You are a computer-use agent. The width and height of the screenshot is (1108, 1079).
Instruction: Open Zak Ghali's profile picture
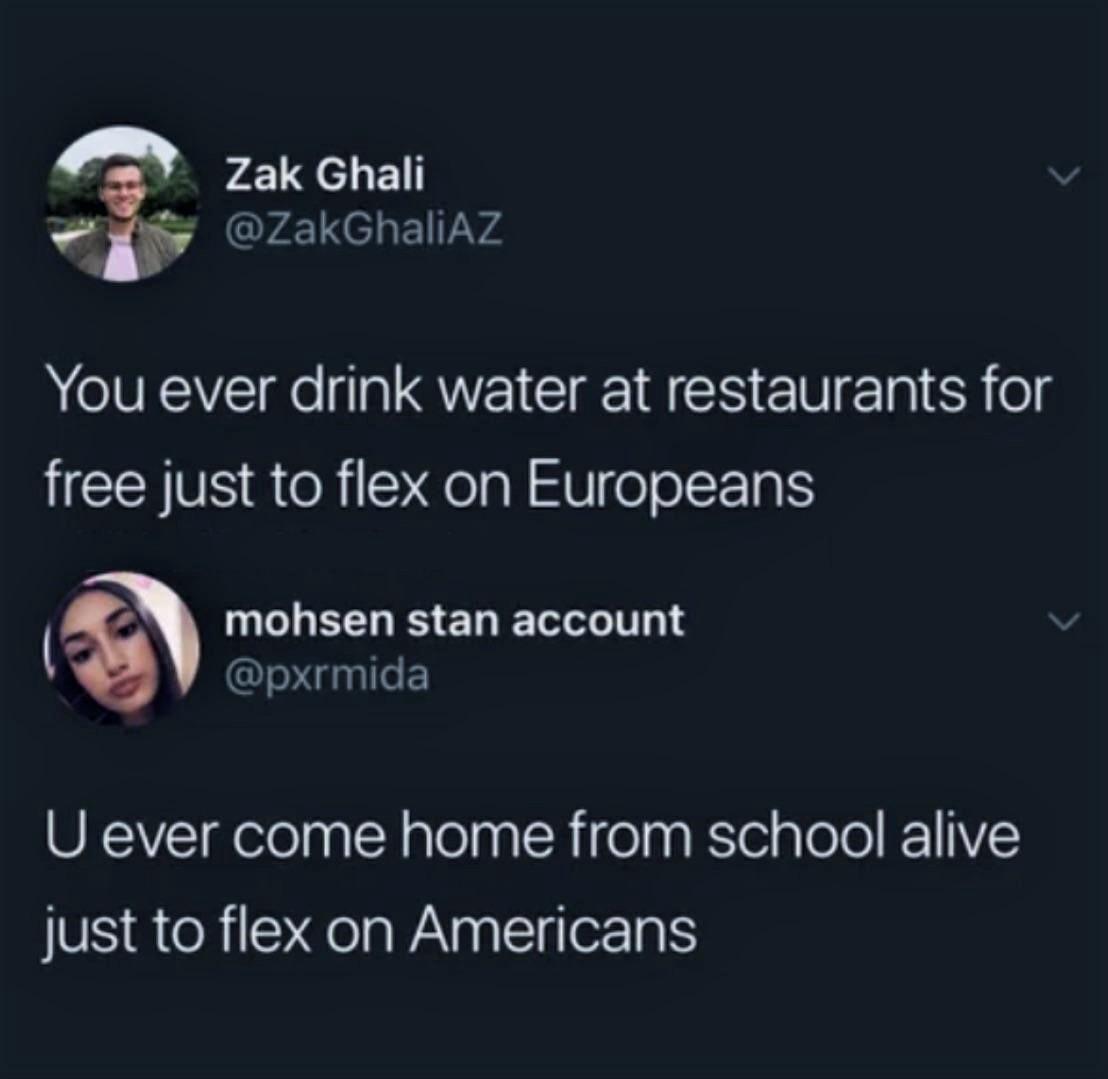123,204
